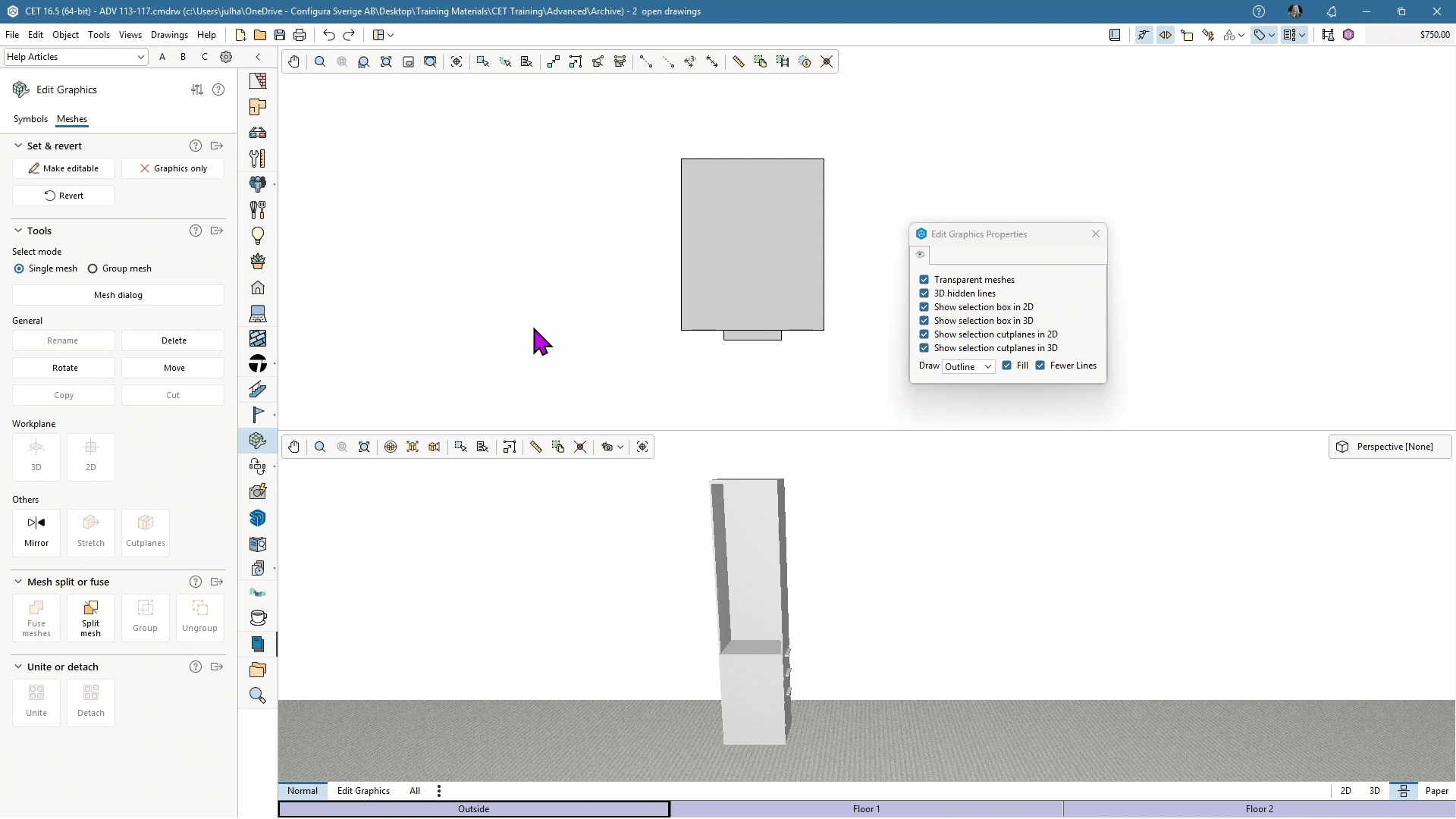The width and height of the screenshot is (1456, 819).
Task: Save the drawing with the floppy icon
Action: click(x=280, y=35)
